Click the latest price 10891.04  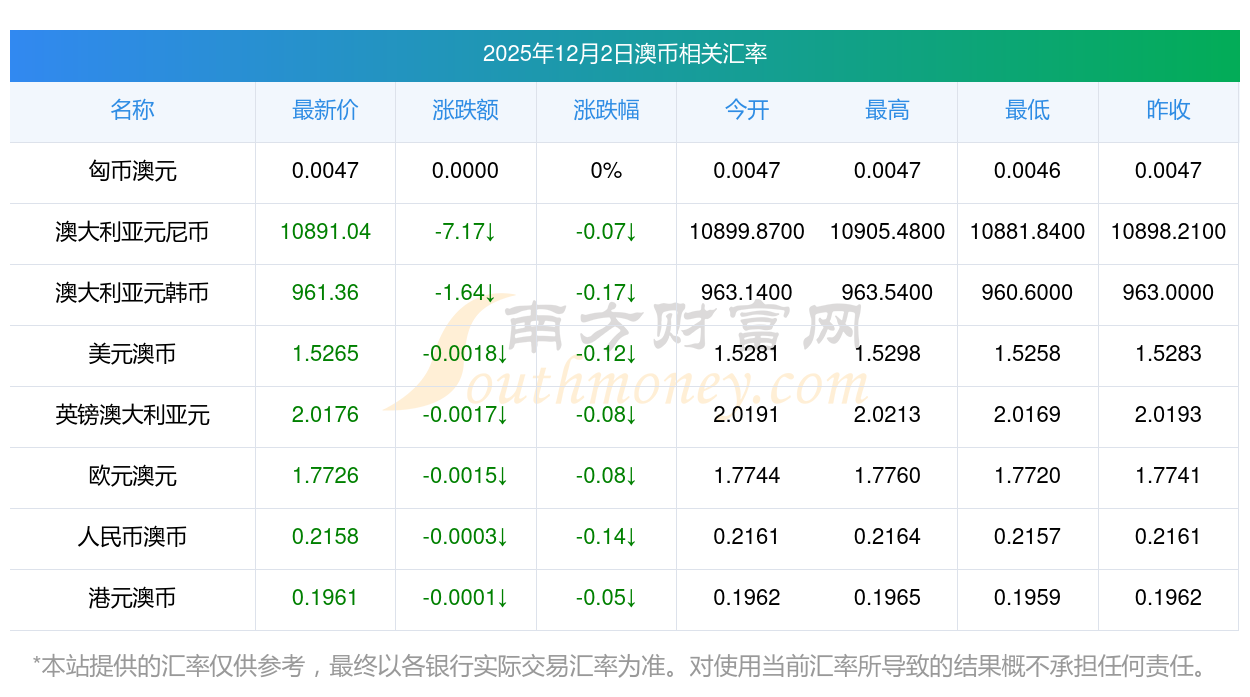click(325, 232)
